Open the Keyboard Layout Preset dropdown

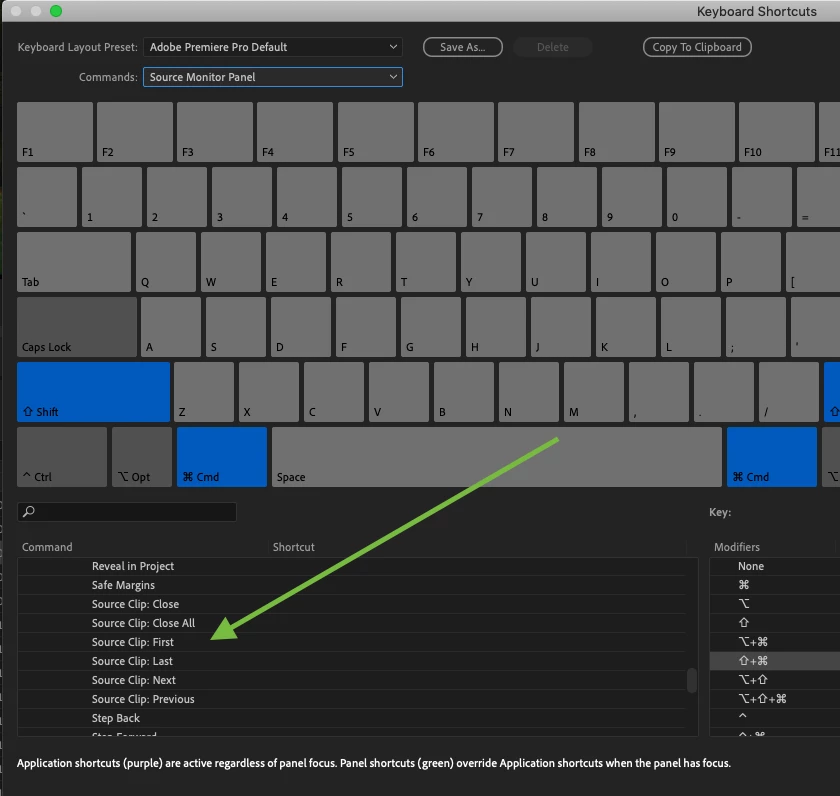(273, 47)
